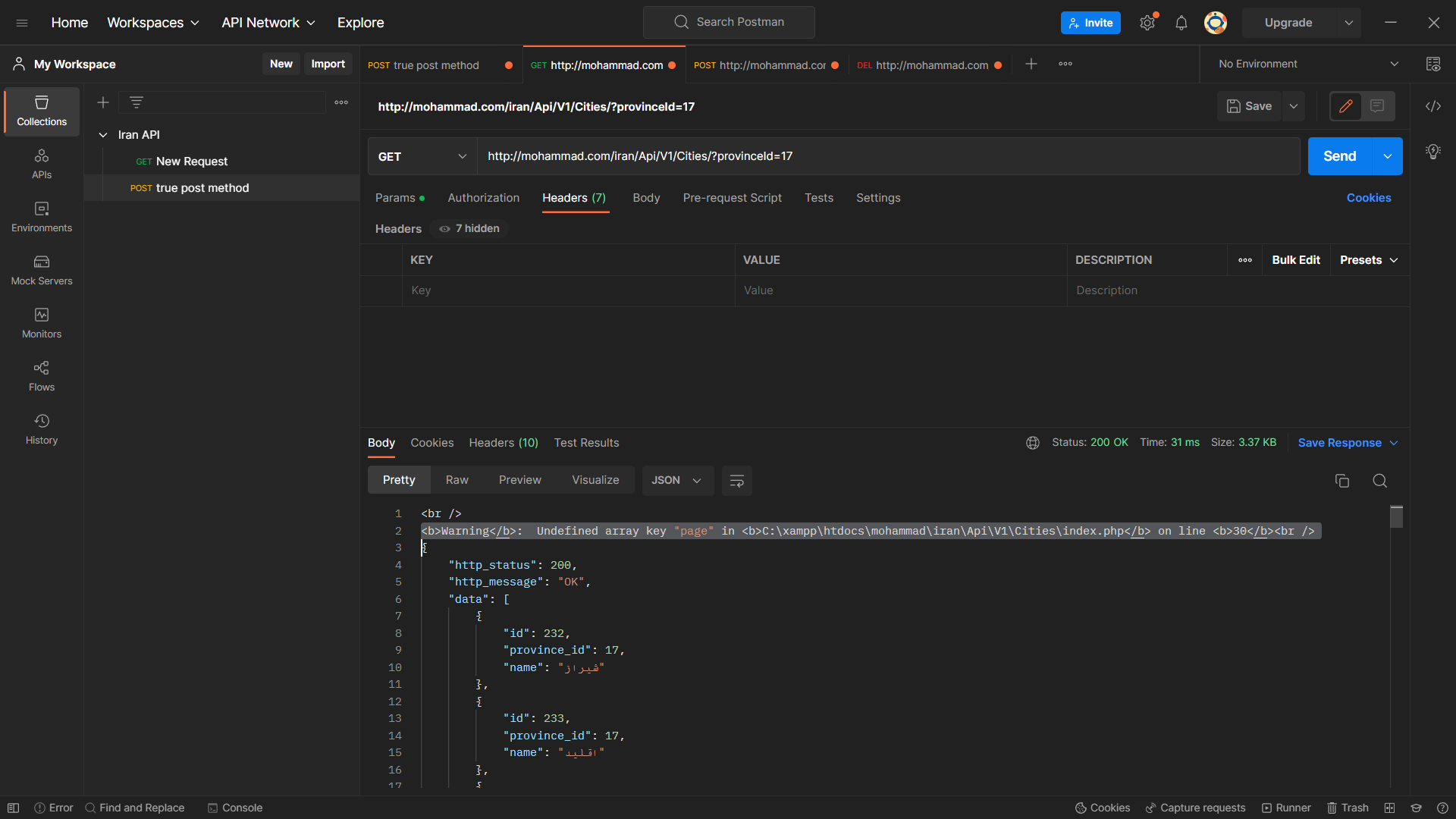Click the Invite button
1456x819 pixels.
(x=1090, y=23)
